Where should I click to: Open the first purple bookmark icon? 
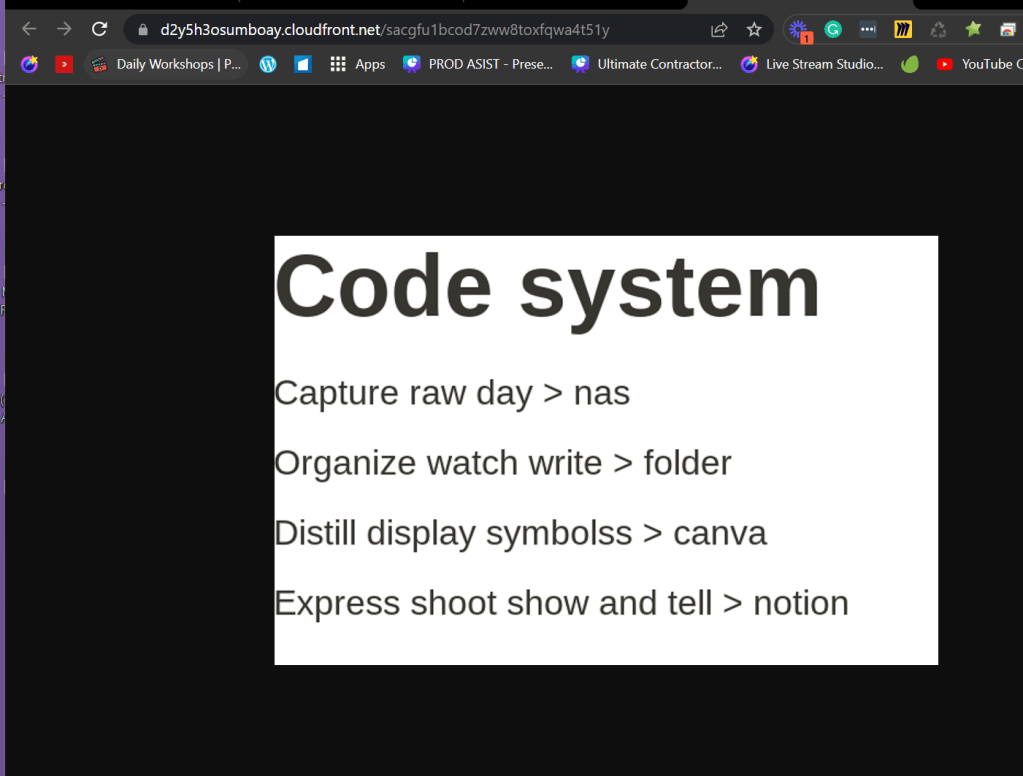click(29, 64)
